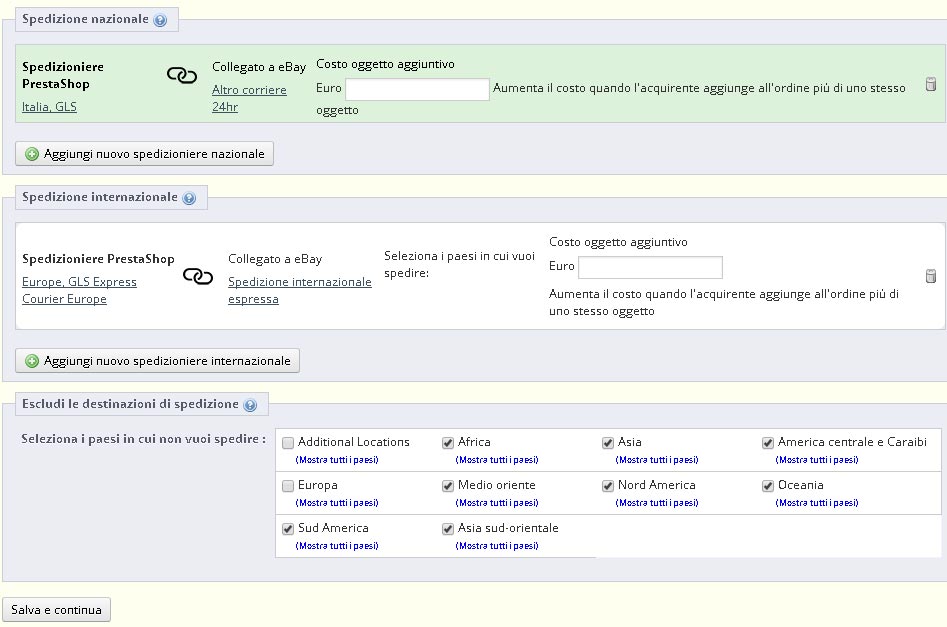947x627 pixels.
Task: Uncheck the Africa checkbox
Action: click(448, 443)
